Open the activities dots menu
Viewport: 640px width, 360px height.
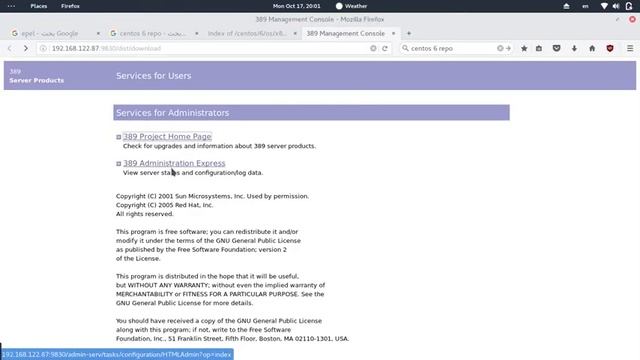point(11,6)
